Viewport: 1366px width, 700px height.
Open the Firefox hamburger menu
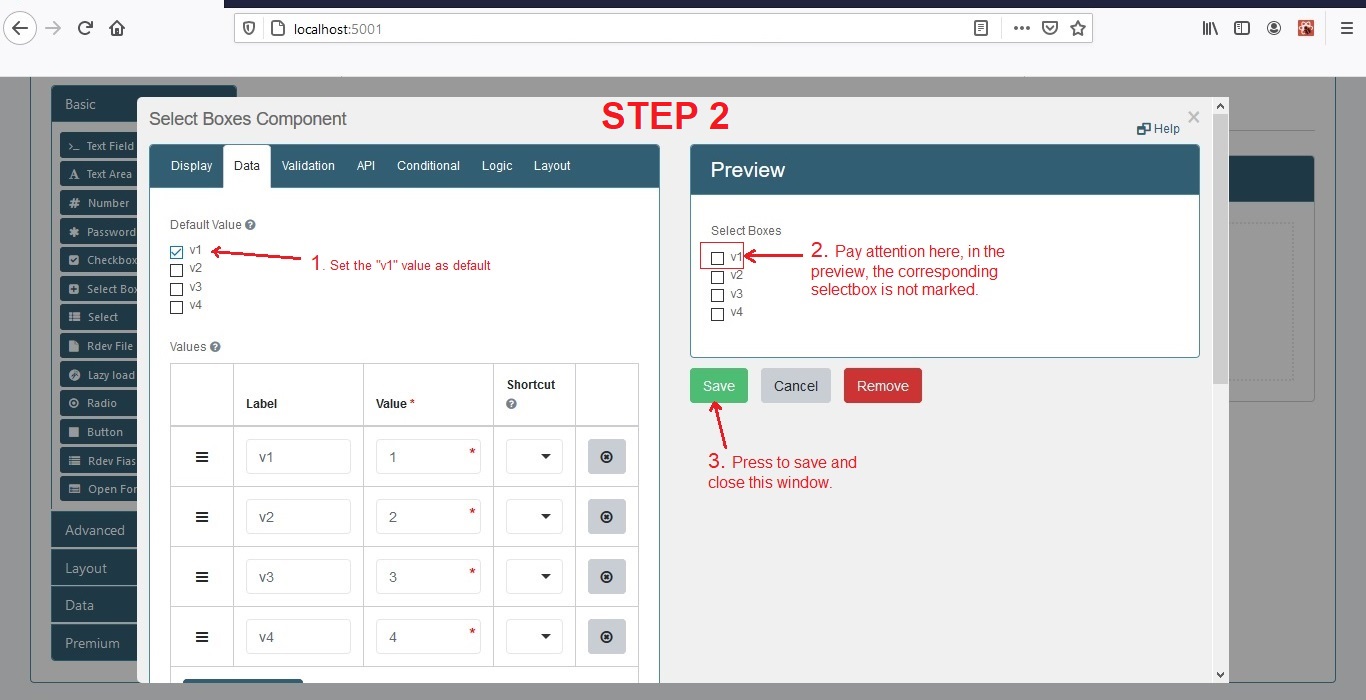point(1346,28)
